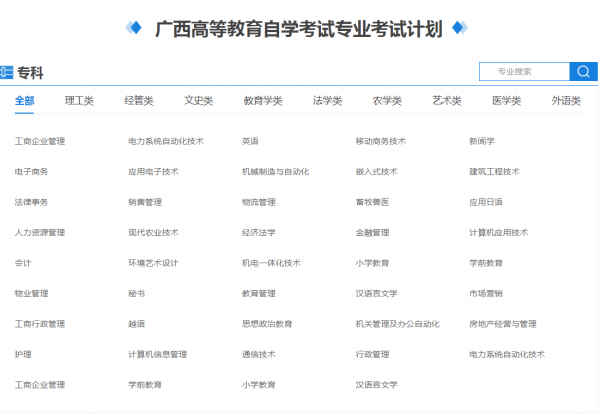
Task: Switch to the 农学类 tab
Action: [387, 101]
